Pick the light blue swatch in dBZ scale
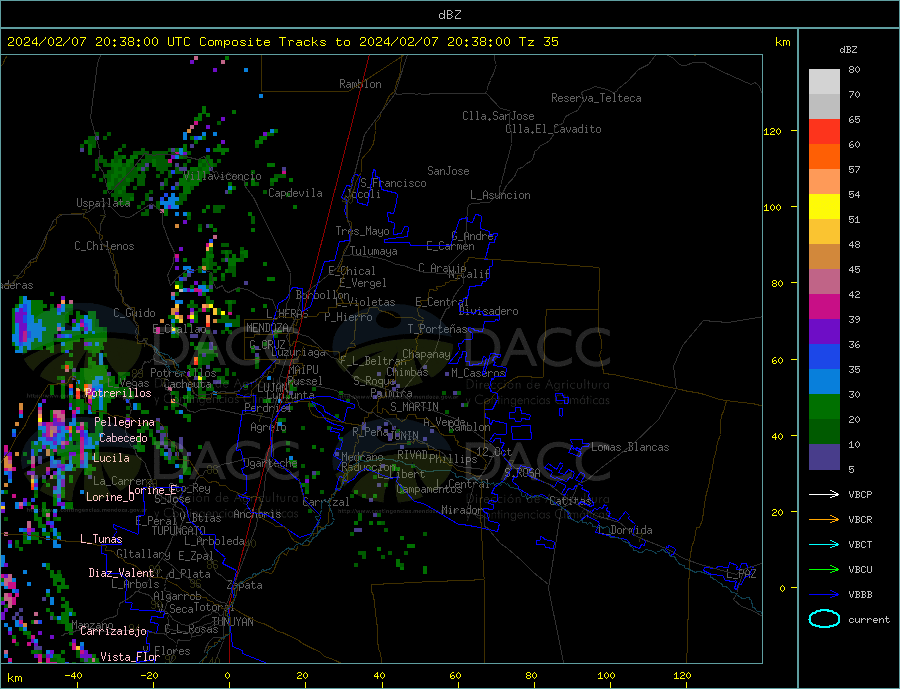 click(824, 382)
